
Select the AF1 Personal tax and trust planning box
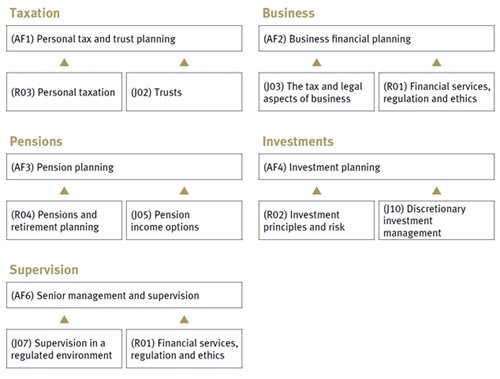124,39
